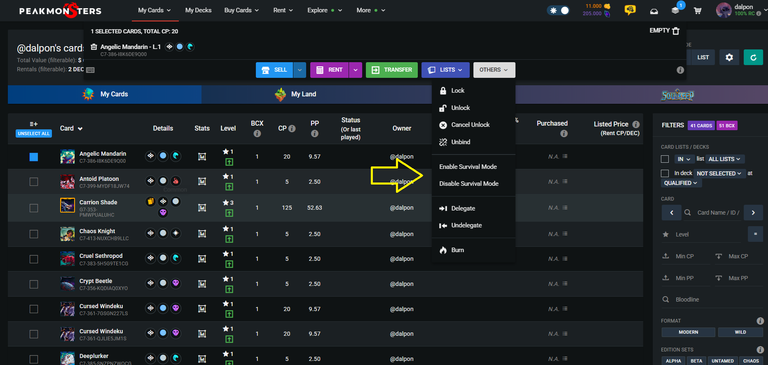Open the yellow chat bubble icon

click(x=630, y=10)
